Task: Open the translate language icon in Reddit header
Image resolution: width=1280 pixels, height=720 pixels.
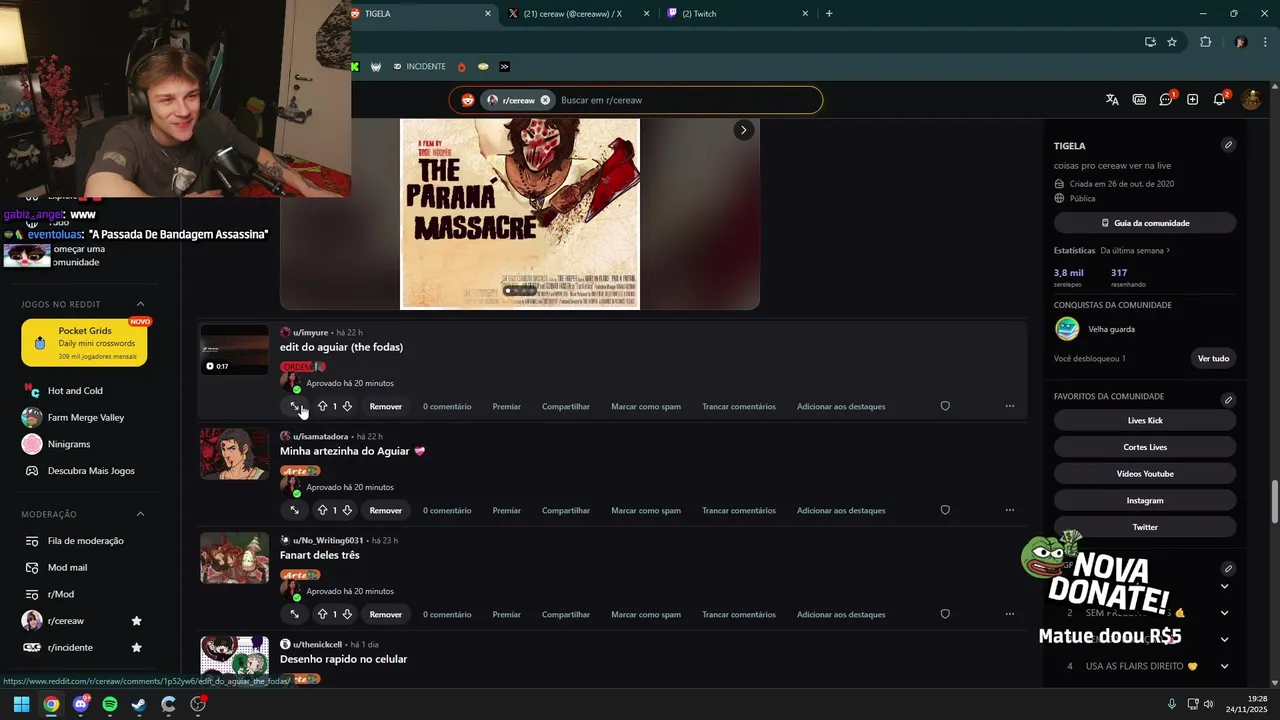Action: point(1112,100)
